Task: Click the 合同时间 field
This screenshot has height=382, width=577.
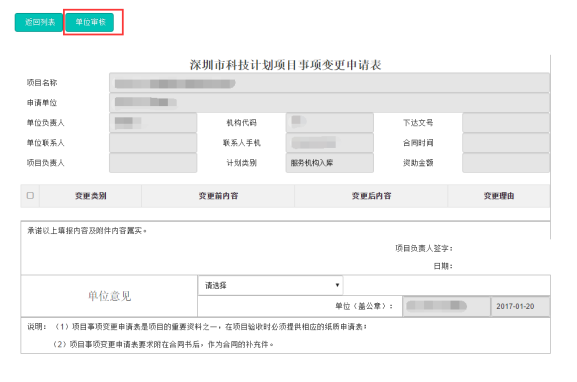Action: pyautogui.click(x=506, y=143)
